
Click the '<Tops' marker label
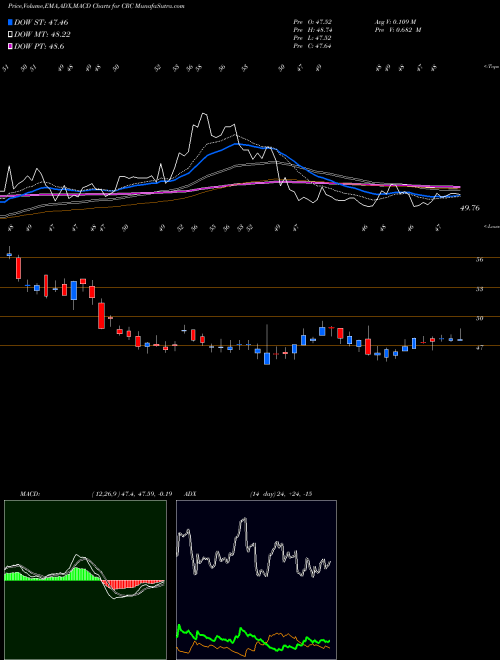(x=491, y=67)
